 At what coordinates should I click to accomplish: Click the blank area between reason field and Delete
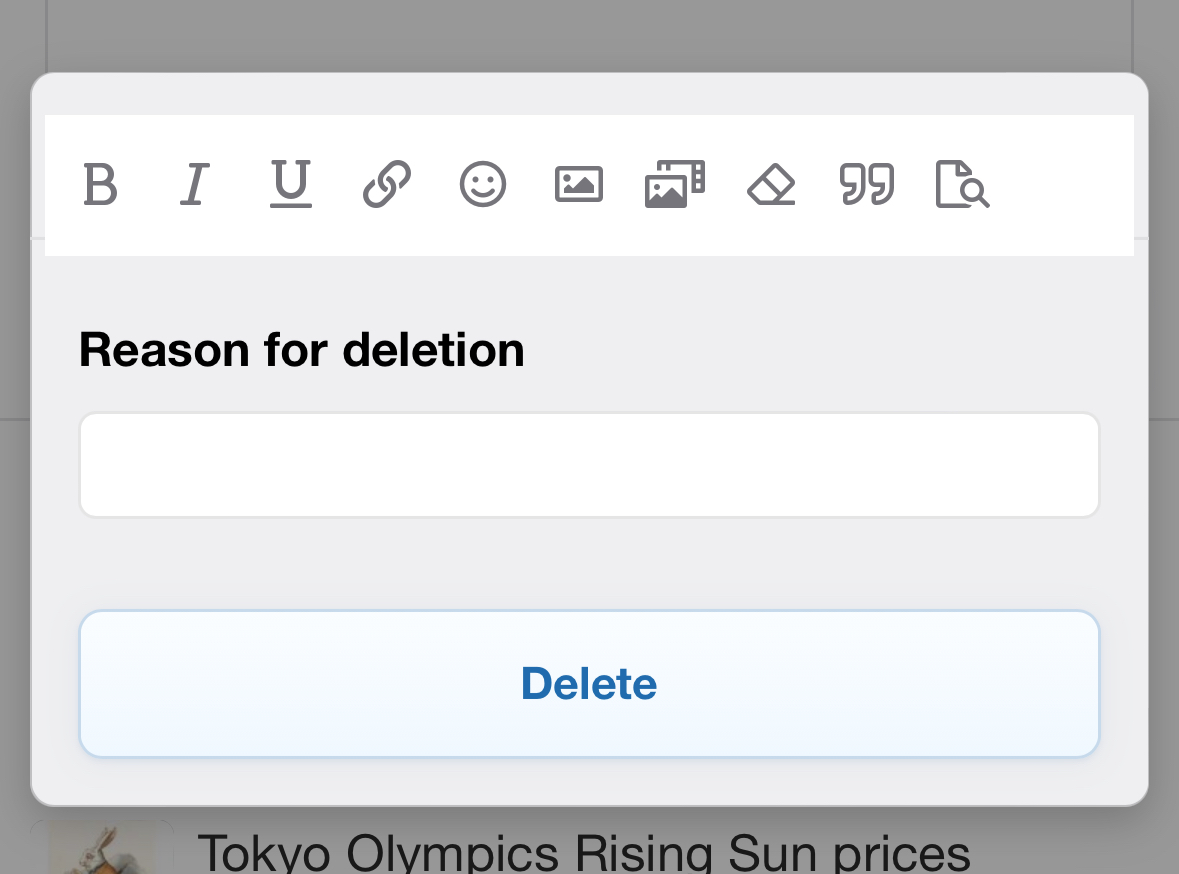[589, 564]
